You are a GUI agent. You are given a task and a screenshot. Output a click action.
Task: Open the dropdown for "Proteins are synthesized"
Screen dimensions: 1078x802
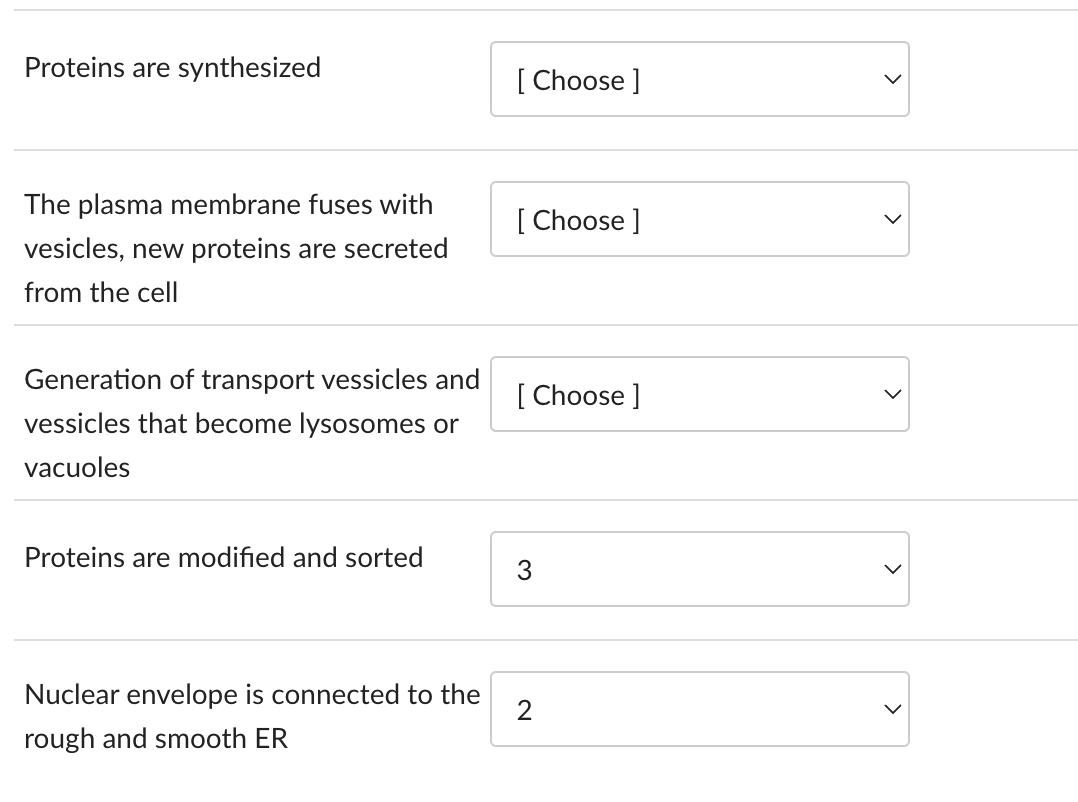[699, 79]
